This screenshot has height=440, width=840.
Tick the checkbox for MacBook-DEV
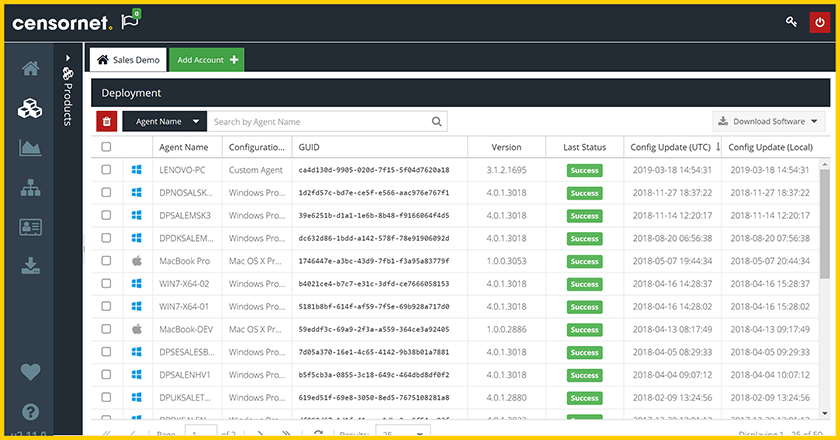106,329
